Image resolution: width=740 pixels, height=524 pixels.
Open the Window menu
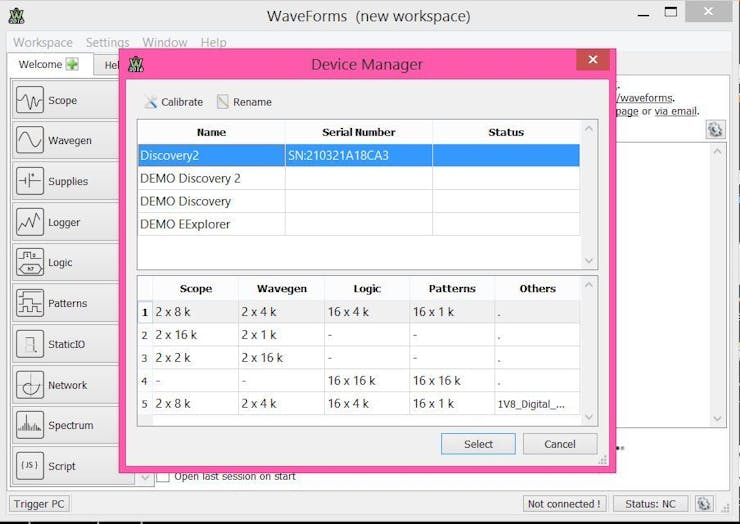tap(165, 42)
